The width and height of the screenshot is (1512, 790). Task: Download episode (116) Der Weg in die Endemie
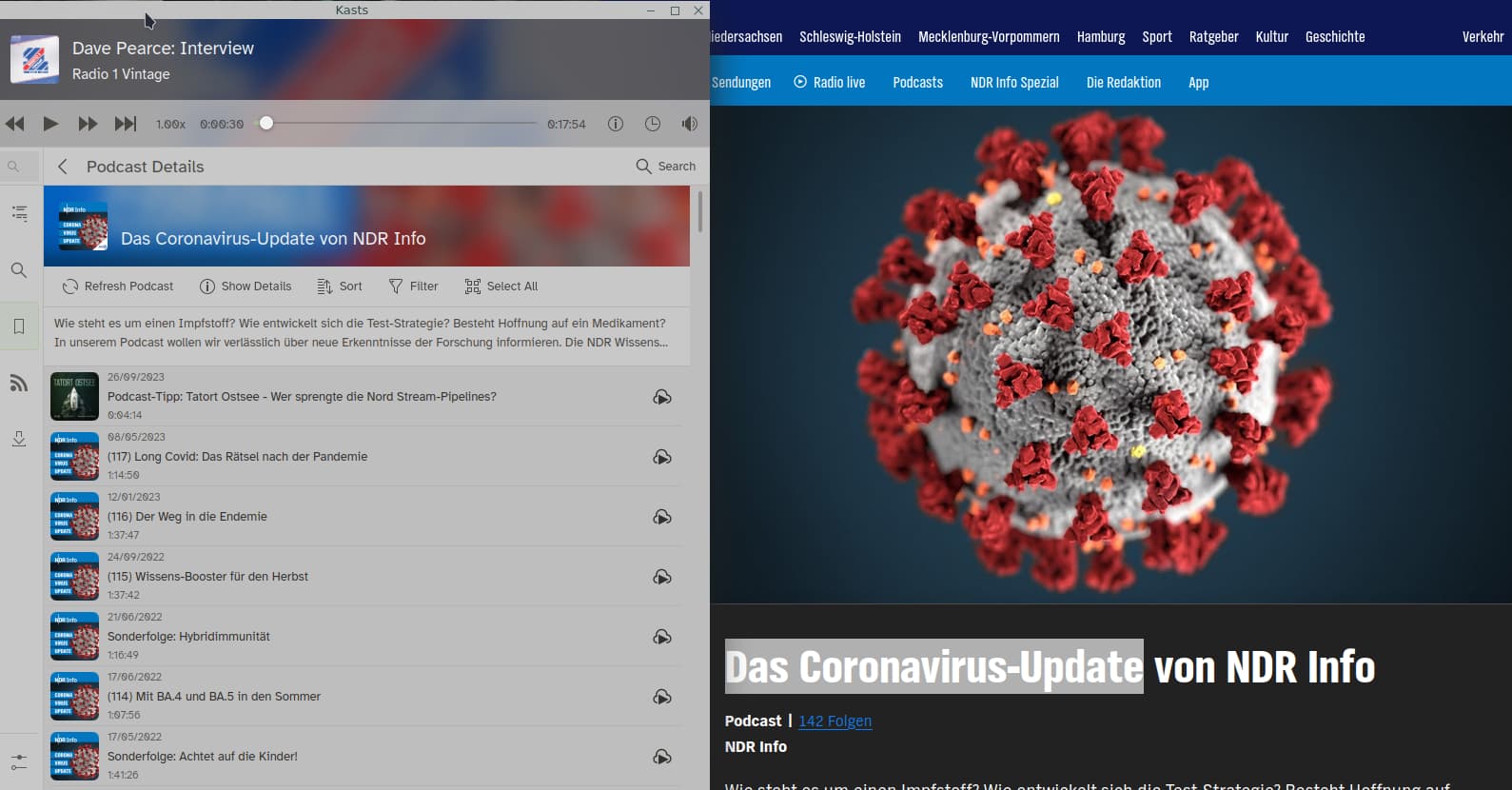pyautogui.click(x=662, y=517)
